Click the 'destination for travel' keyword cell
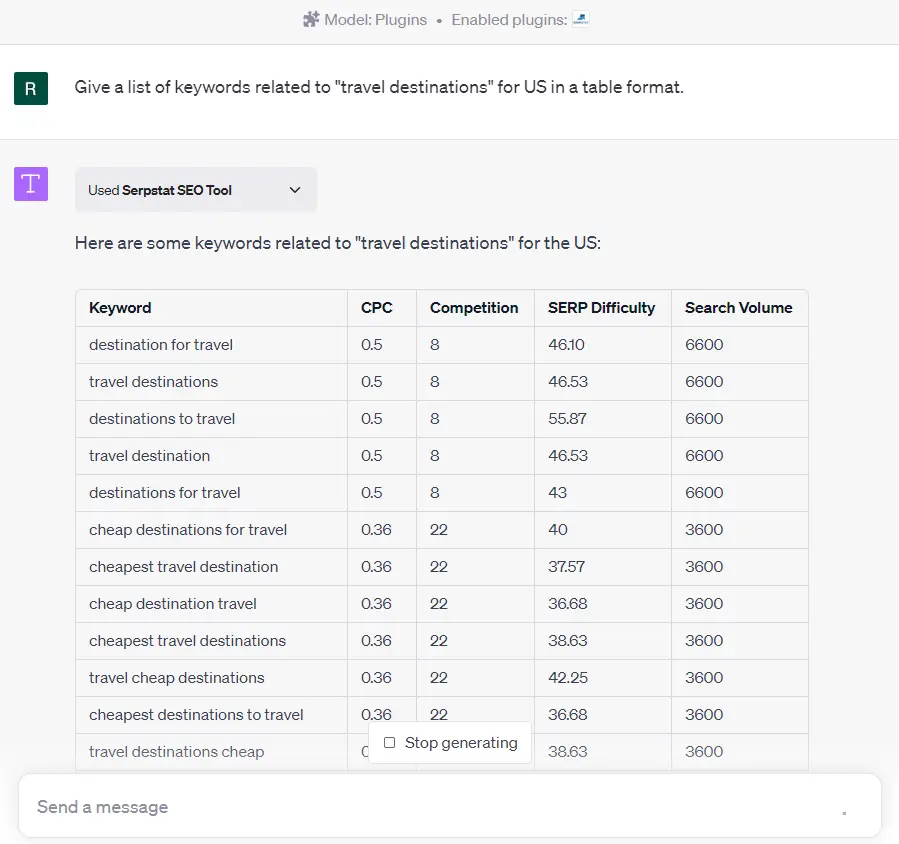899x844 pixels. tap(161, 345)
